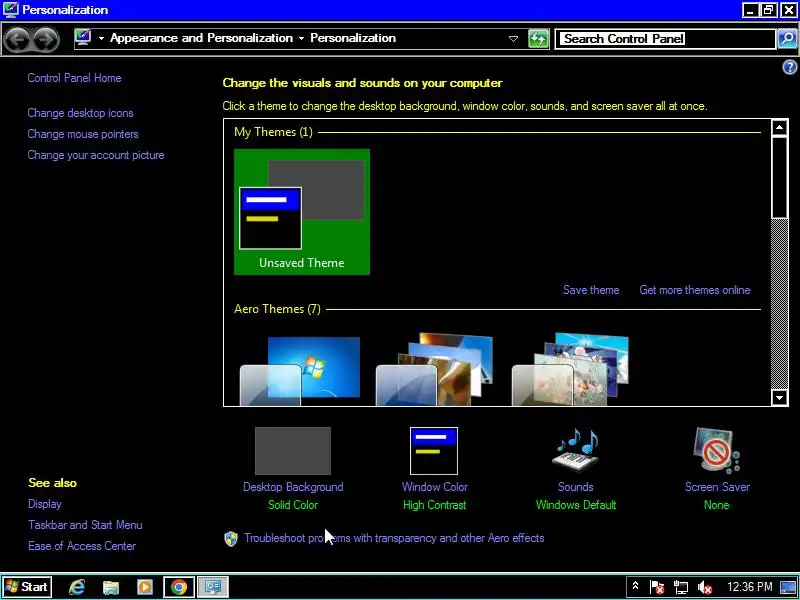The height and width of the screenshot is (600, 800).
Task: Click 'Solid Color' under Desktop Background
Action: pyautogui.click(x=293, y=505)
